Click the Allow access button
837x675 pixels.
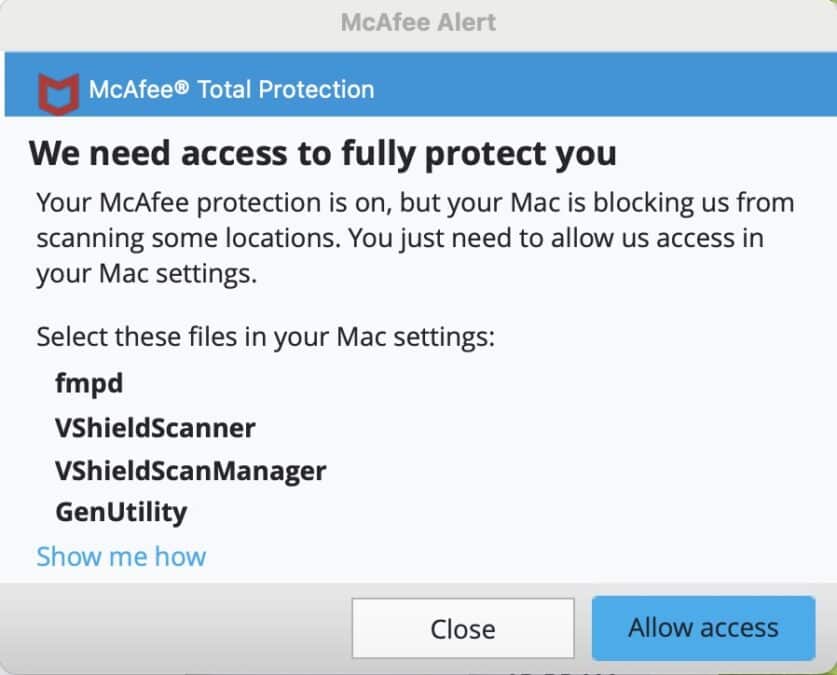[x=703, y=628]
